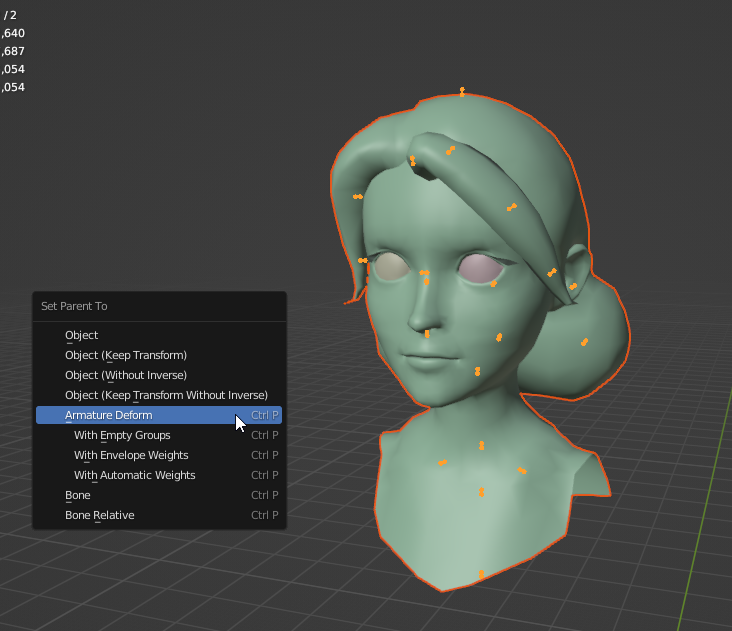732x631 pixels.
Task: Click Armature Deform menu entry
Action: [x=159, y=415]
